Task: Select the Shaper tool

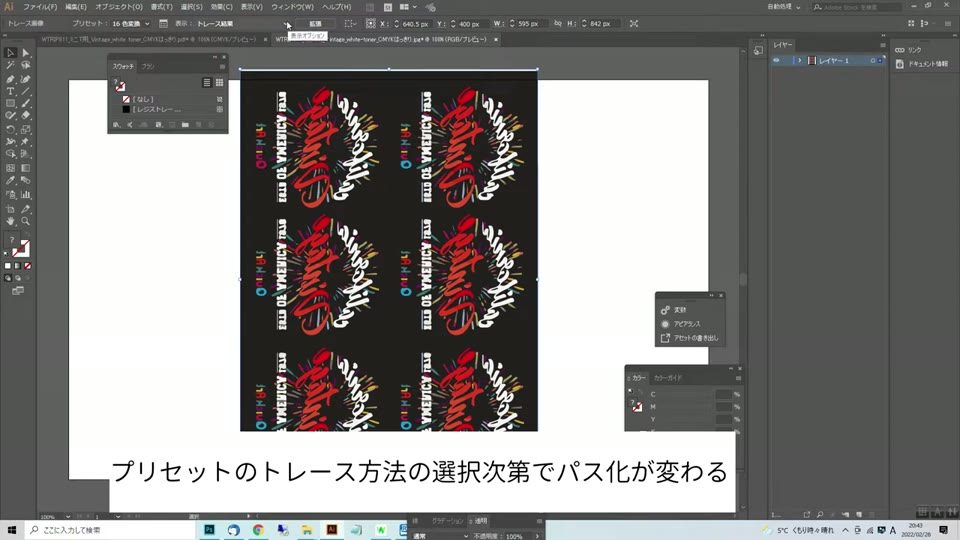Action: coord(10,116)
